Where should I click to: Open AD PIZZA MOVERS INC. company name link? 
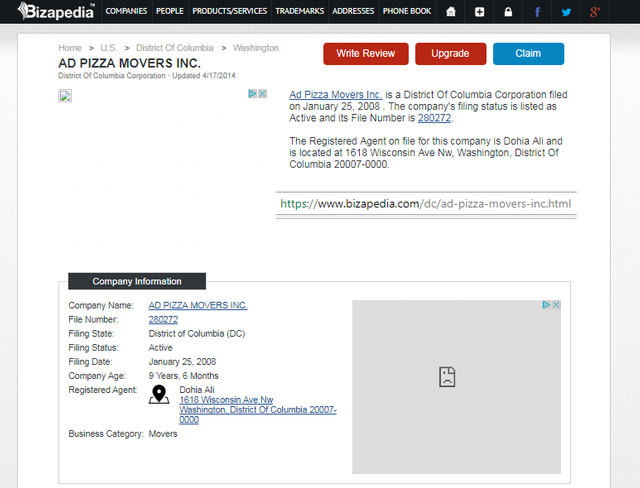198,305
